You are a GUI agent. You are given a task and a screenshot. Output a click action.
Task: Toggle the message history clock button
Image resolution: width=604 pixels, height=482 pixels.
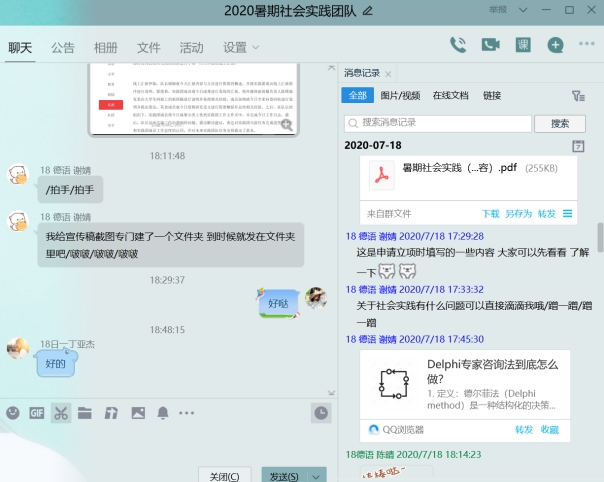(x=320, y=412)
